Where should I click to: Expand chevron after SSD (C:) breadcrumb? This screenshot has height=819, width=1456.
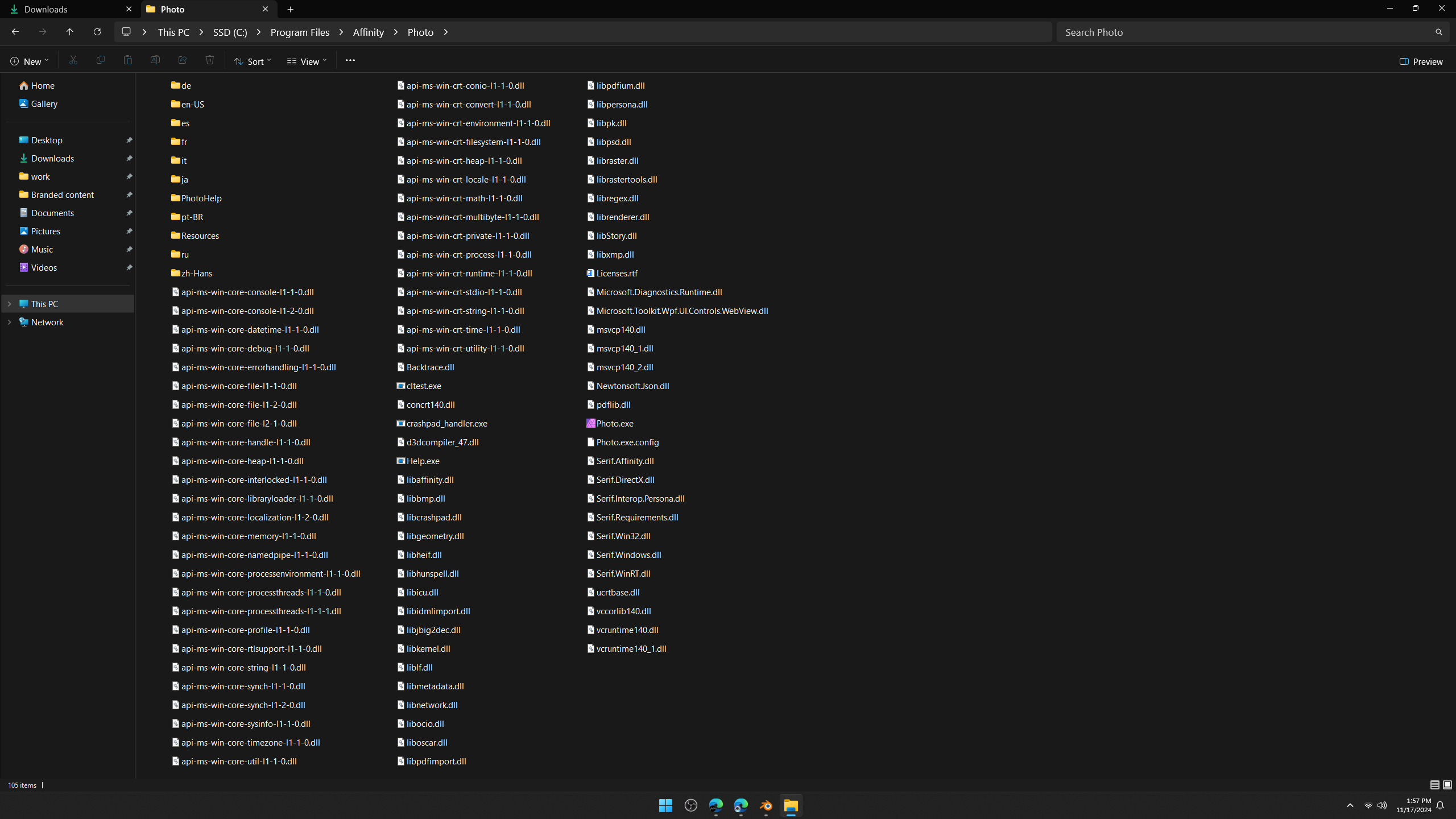(x=259, y=32)
